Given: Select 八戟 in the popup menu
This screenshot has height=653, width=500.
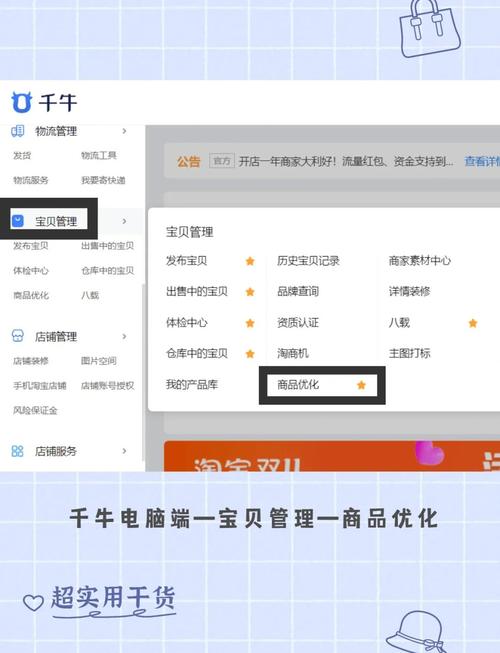Looking at the screenshot, I should (399, 322).
